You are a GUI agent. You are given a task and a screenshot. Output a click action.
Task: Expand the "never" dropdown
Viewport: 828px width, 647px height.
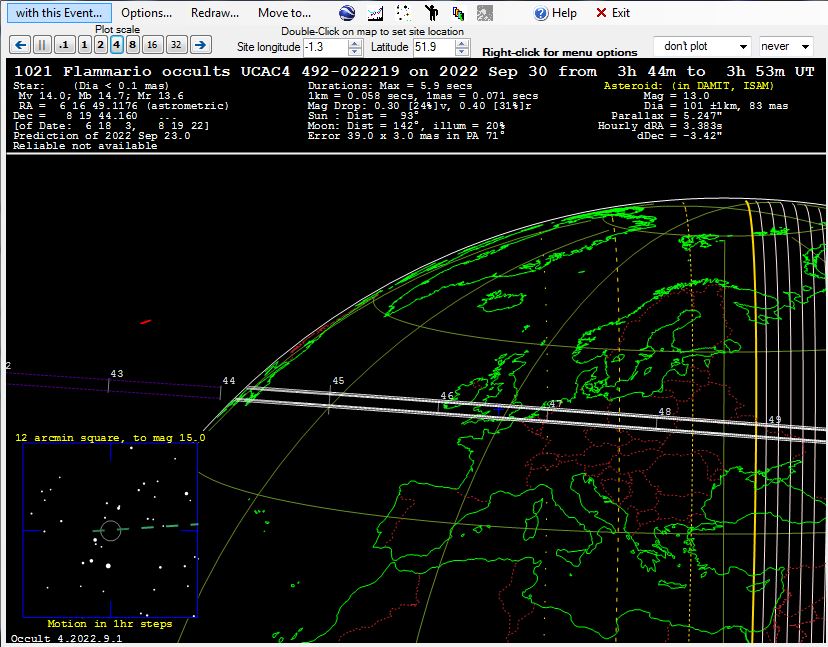(x=787, y=46)
